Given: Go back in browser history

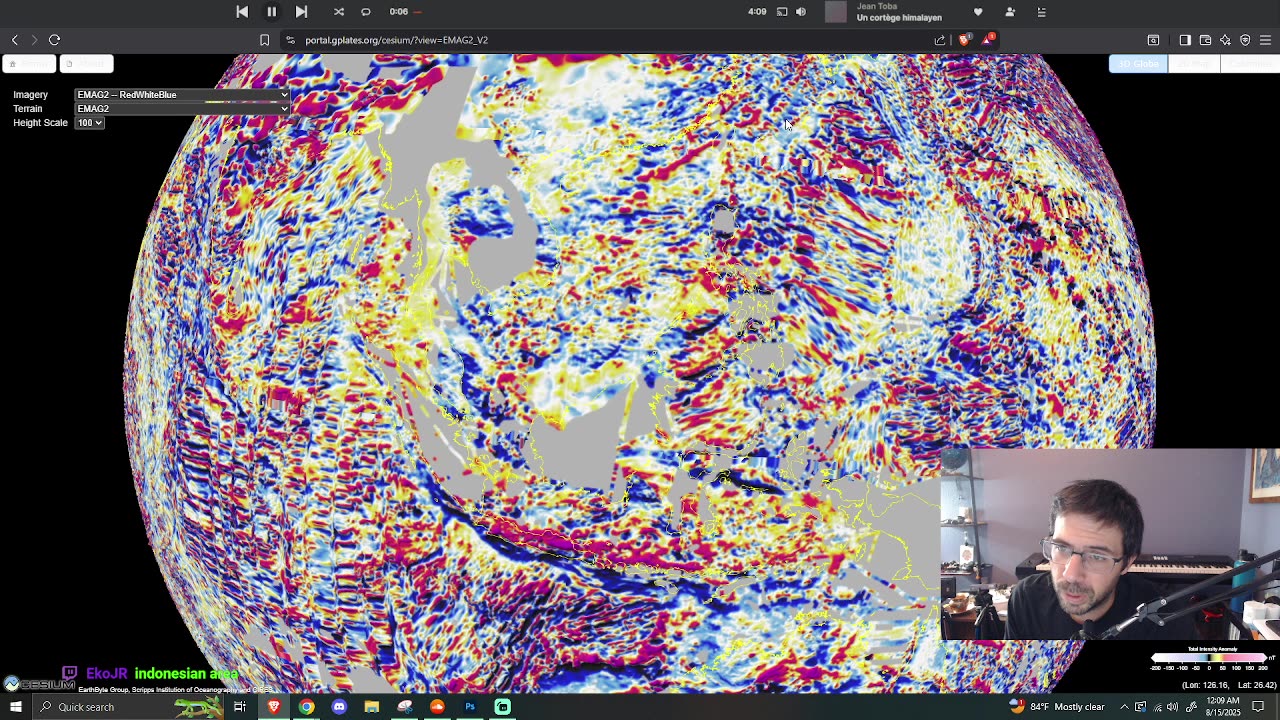Looking at the screenshot, I should (15, 40).
